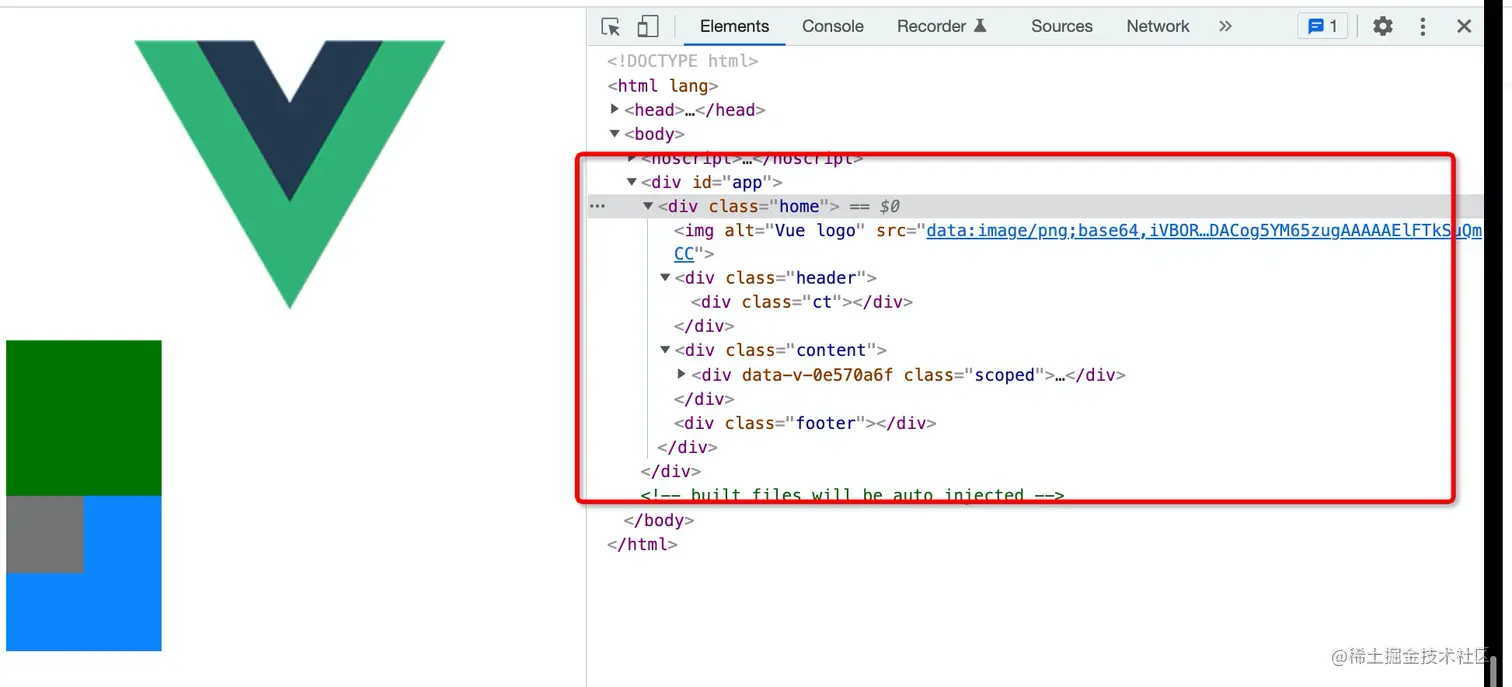Open DevTools settings gear icon
The image size is (1512, 687).
click(1382, 27)
